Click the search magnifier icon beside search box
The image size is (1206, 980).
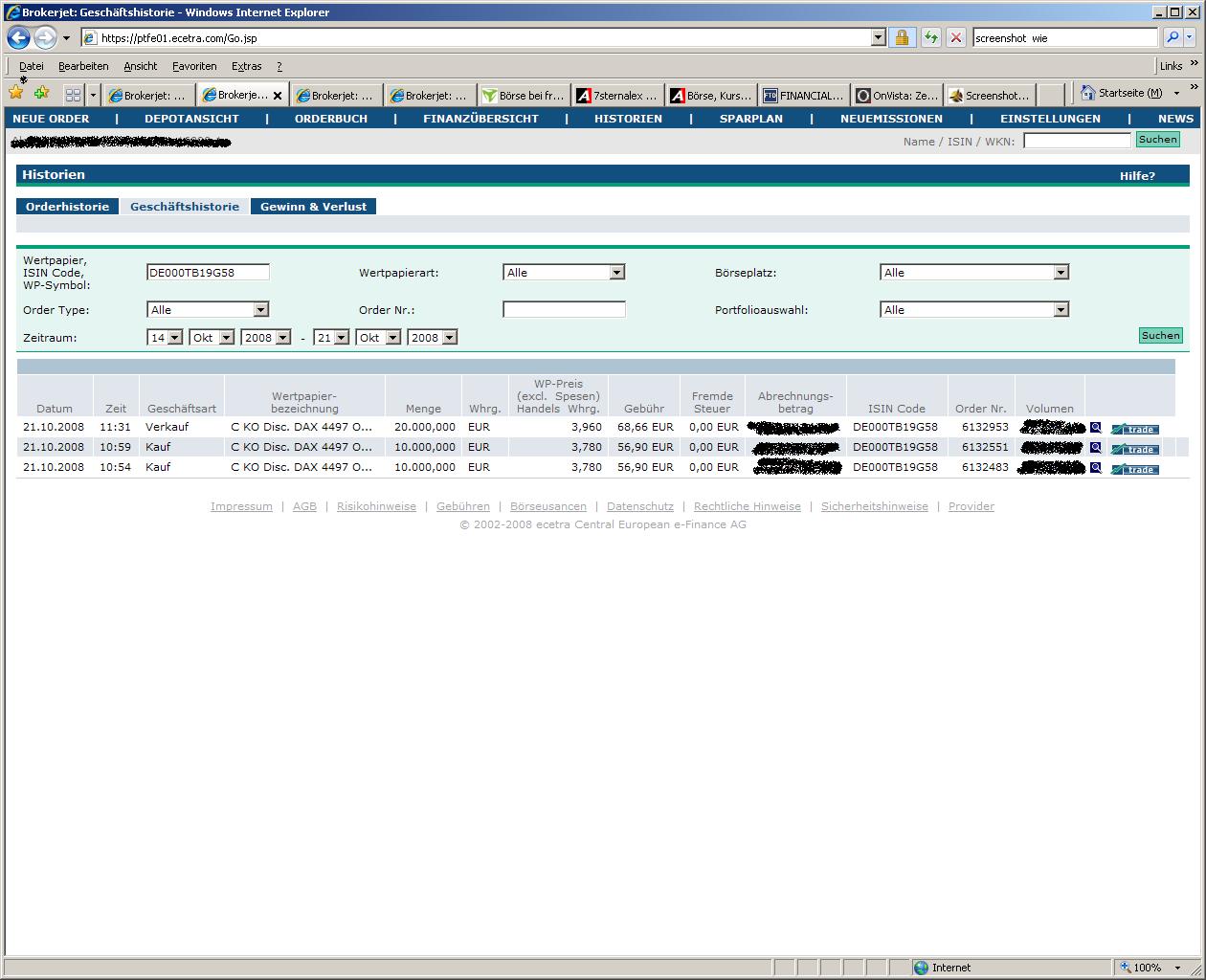point(1172,37)
